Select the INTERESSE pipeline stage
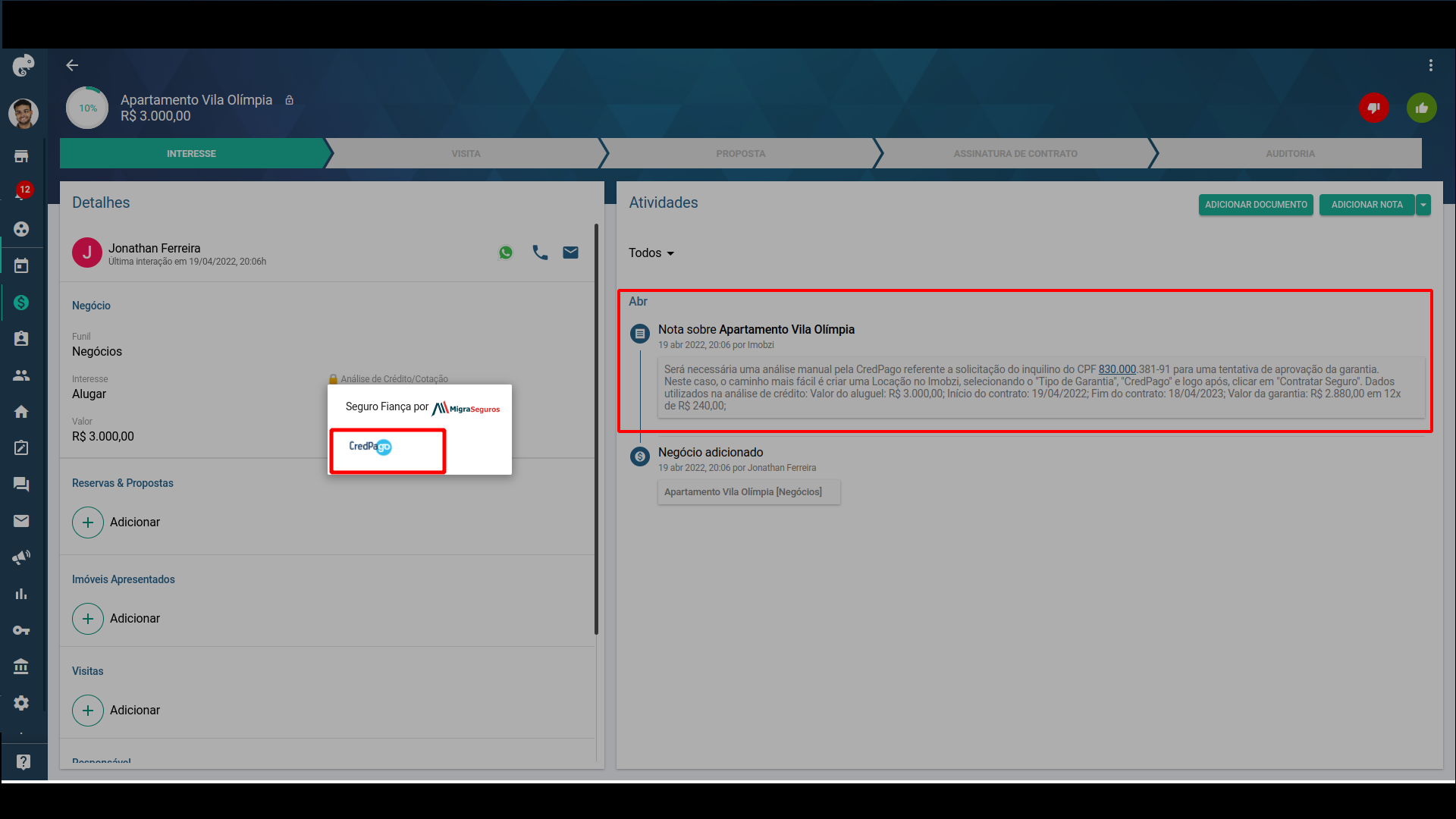The width and height of the screenshot is (1456, 819). click(192, 153)
